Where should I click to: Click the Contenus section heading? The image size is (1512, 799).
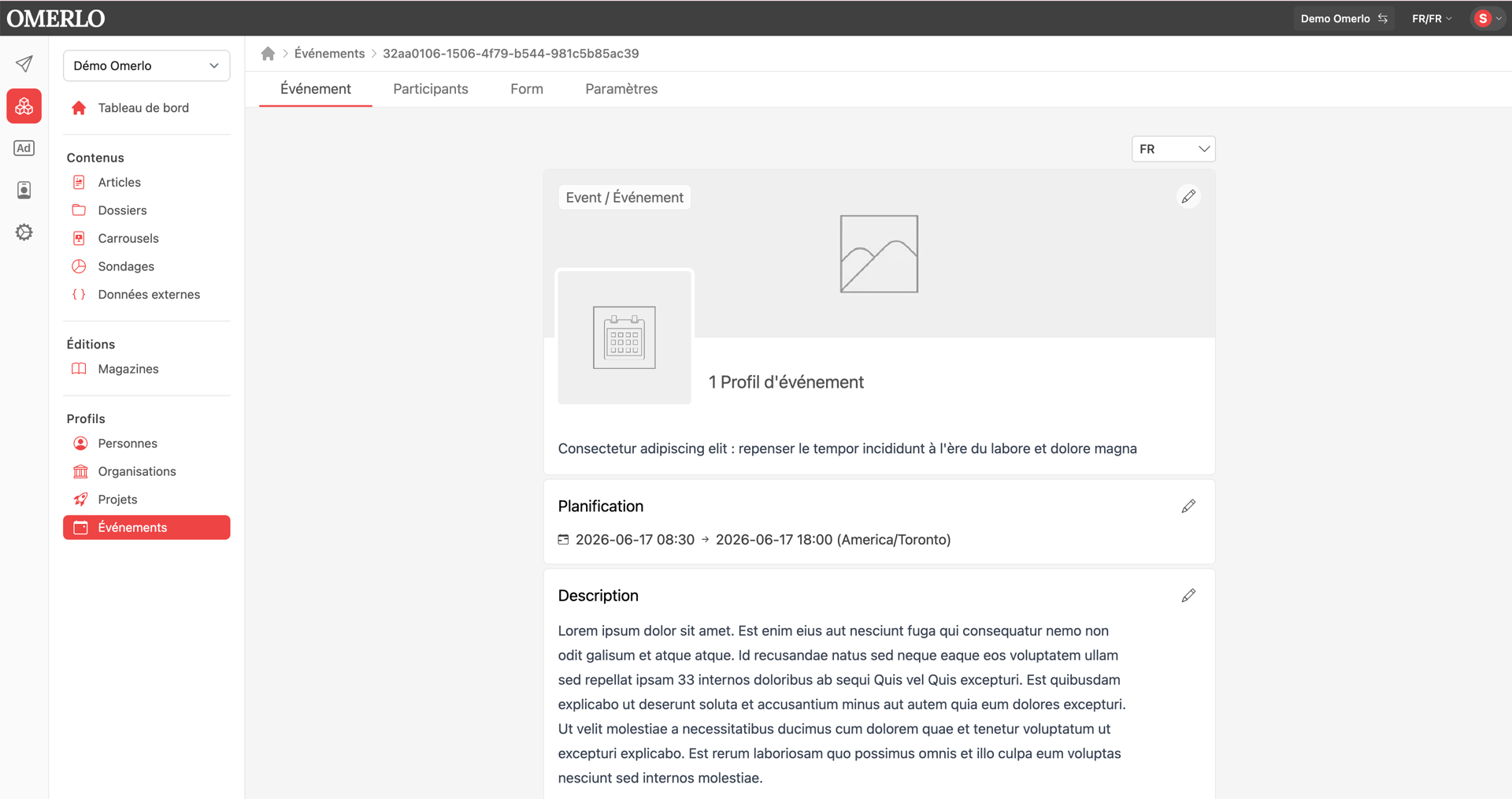tap(95, 158)
